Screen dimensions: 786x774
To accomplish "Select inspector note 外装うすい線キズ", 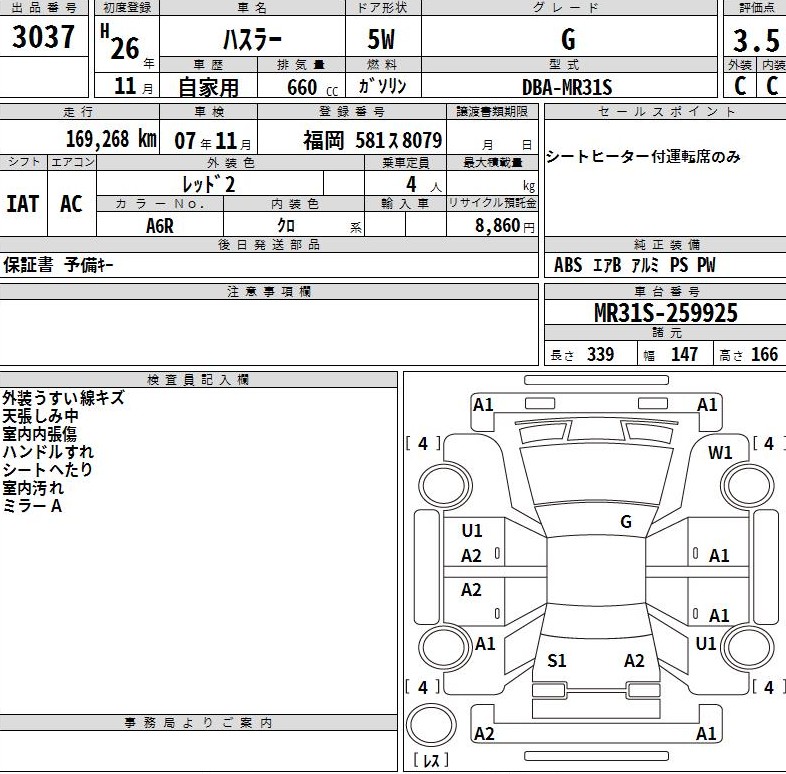I will tap(63, 398).
